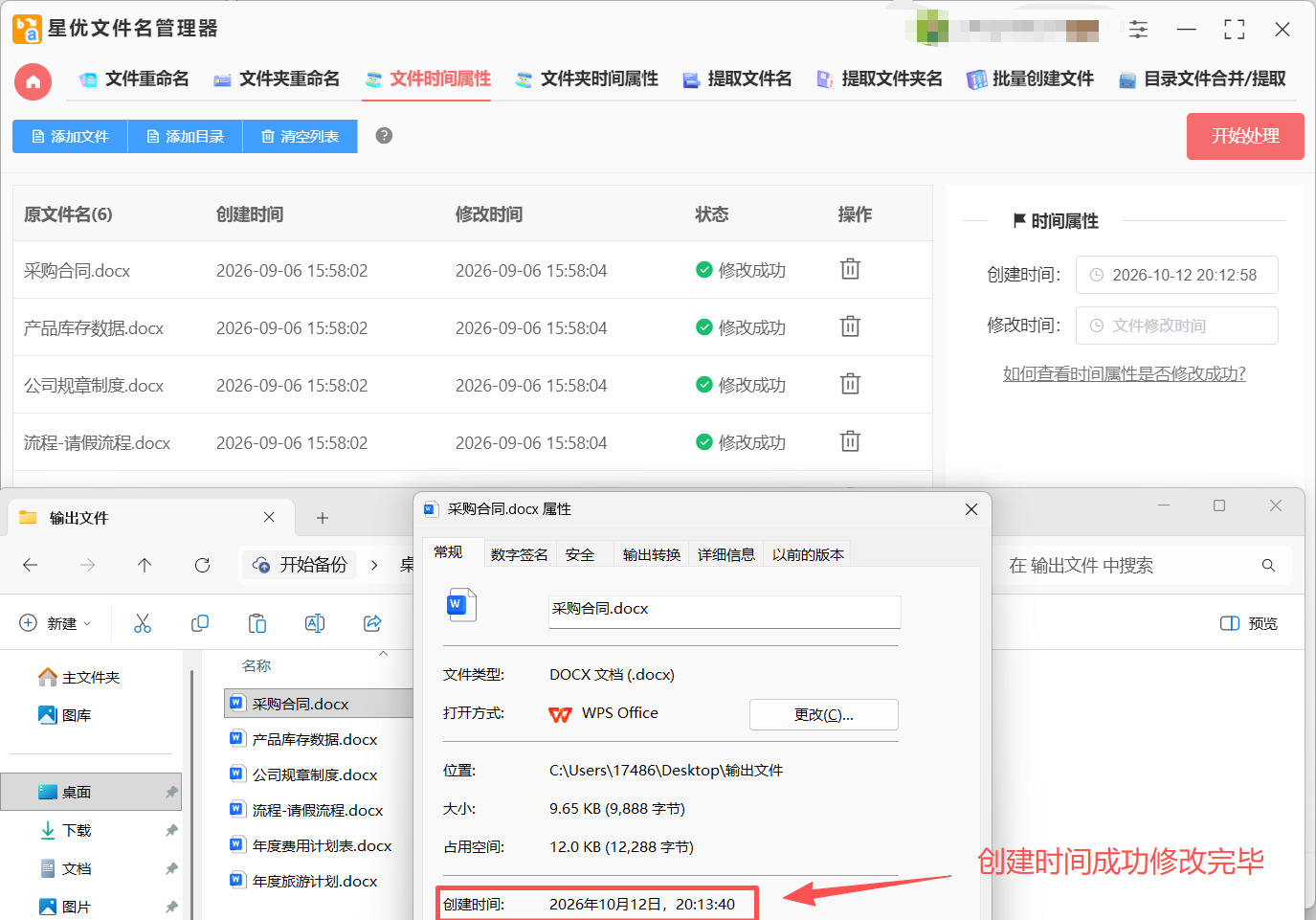Open the 新建 dropdown in Explorer
Screen dimensions: 1316x920
click(56, 623)
